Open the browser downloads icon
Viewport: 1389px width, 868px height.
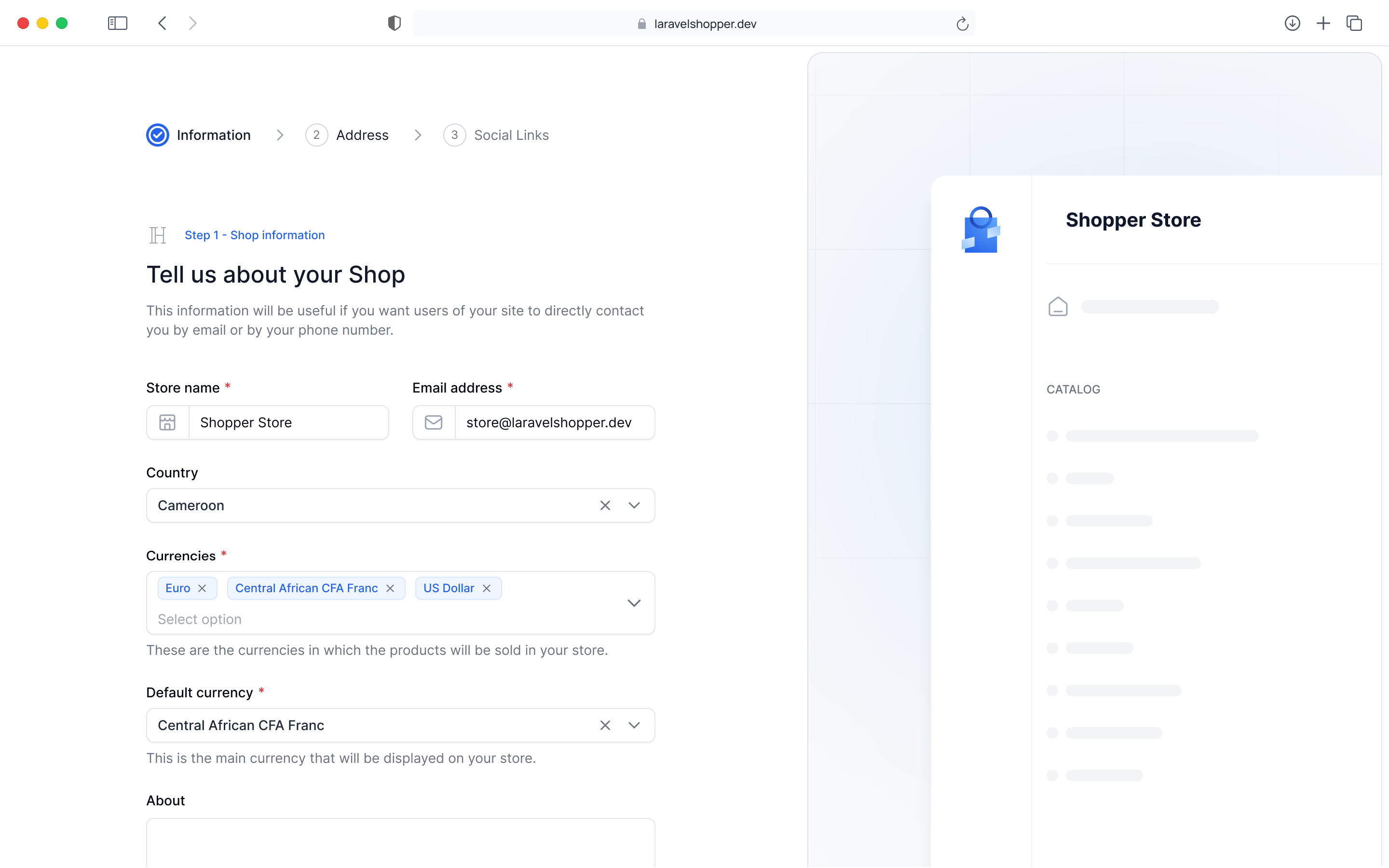tap(1292, 23)
